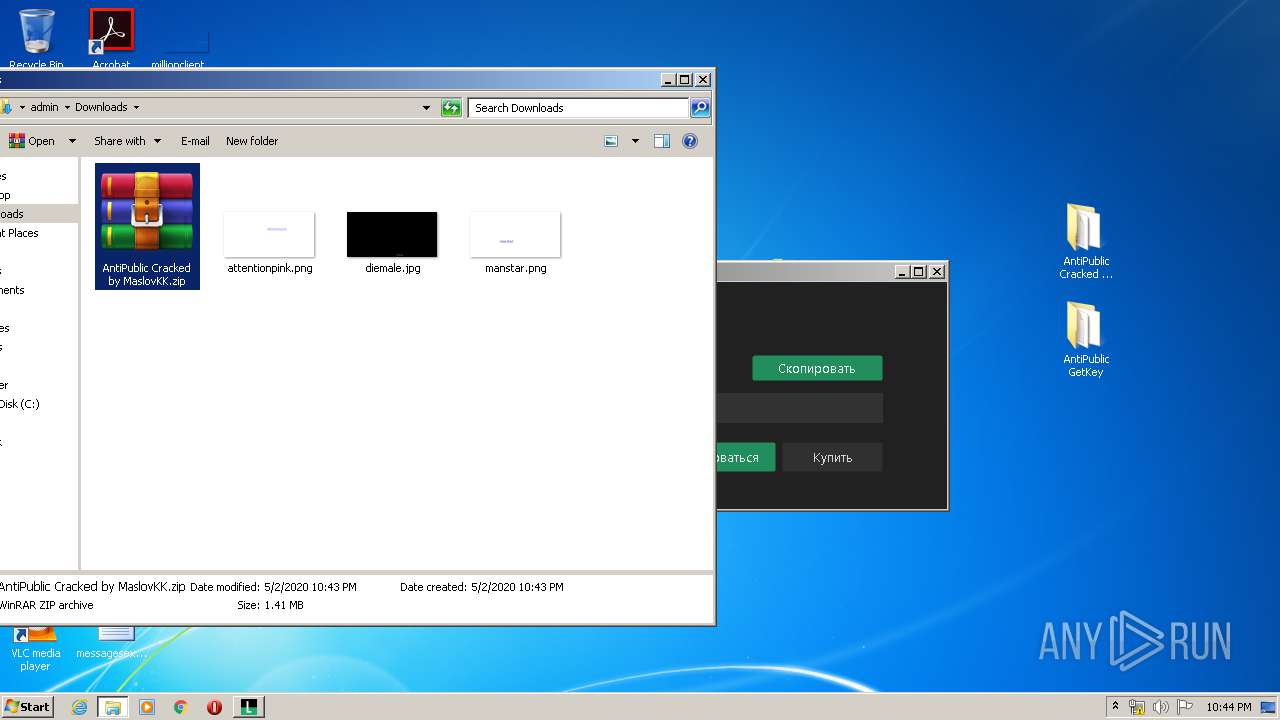
Task: Open the AntiPublic Cracked desktop folder
Action: click(1085, 241)
